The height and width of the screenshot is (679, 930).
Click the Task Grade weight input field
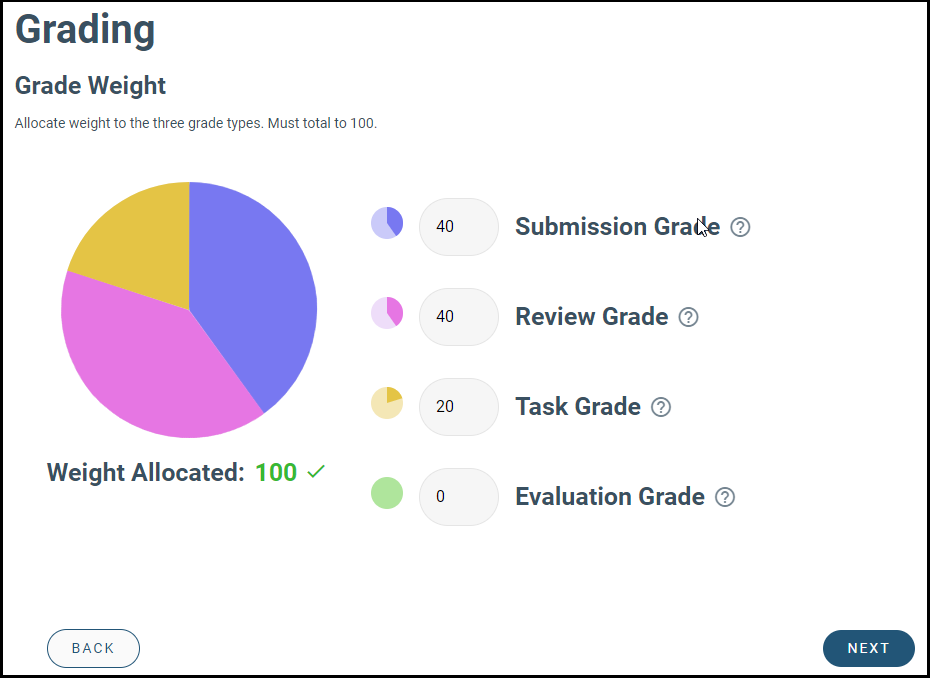(x=458, y=407)
